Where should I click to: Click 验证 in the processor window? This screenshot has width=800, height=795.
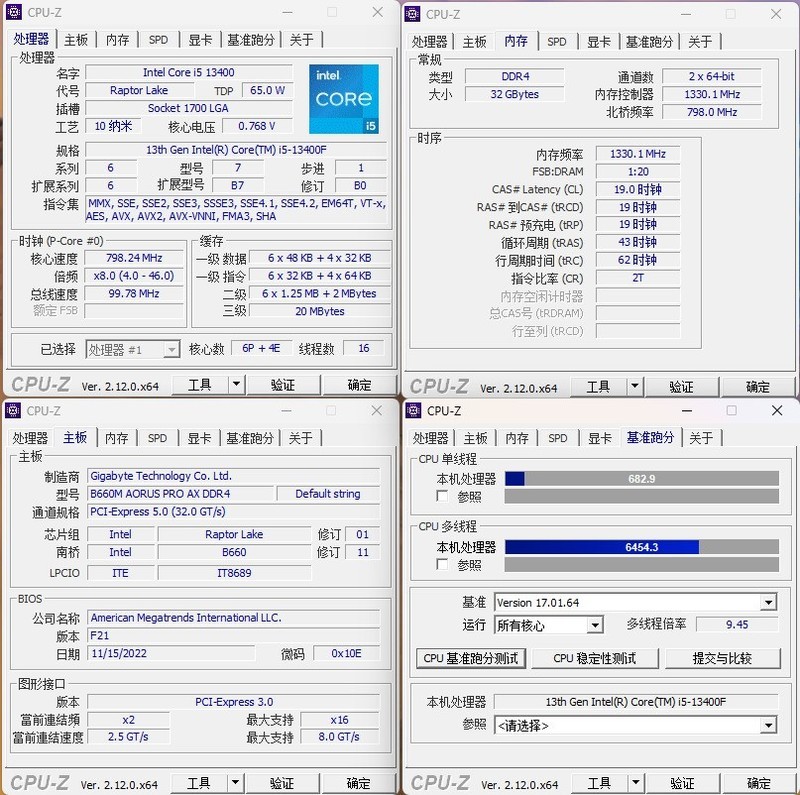click(283, 385)
